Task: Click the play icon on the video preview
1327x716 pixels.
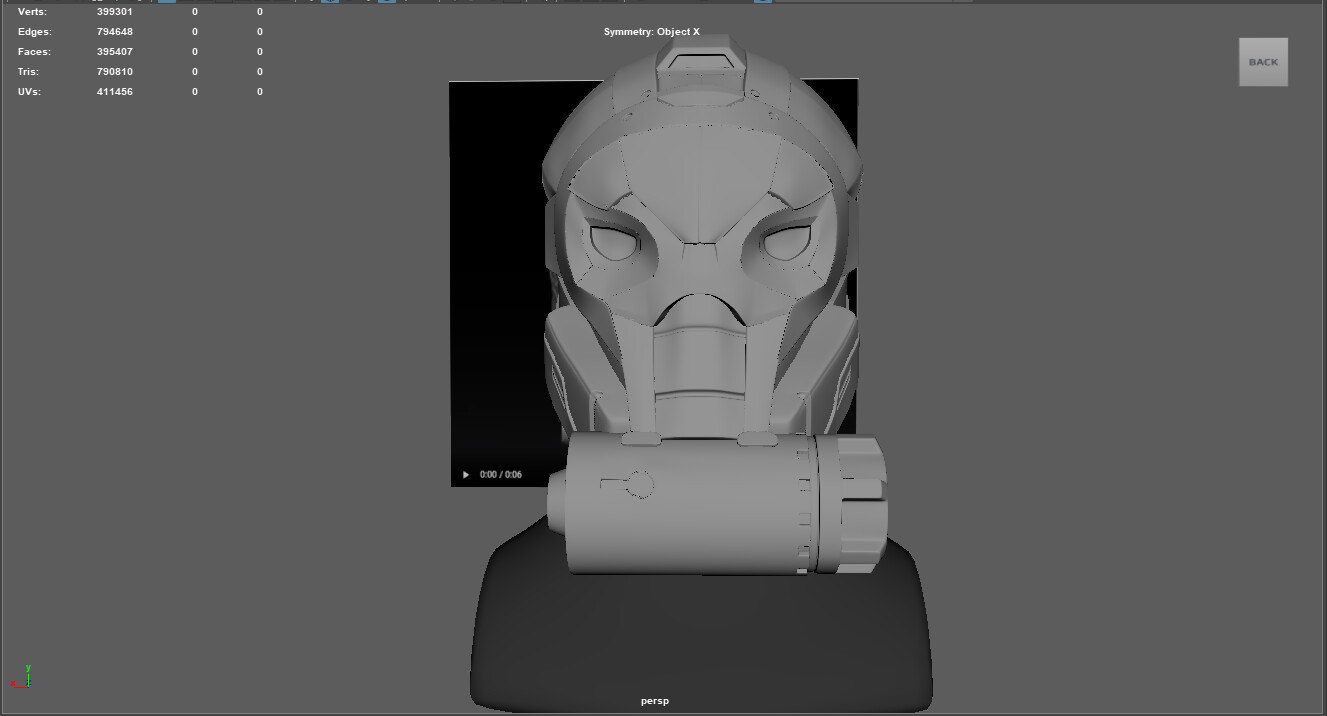Action: coord(466,474)
